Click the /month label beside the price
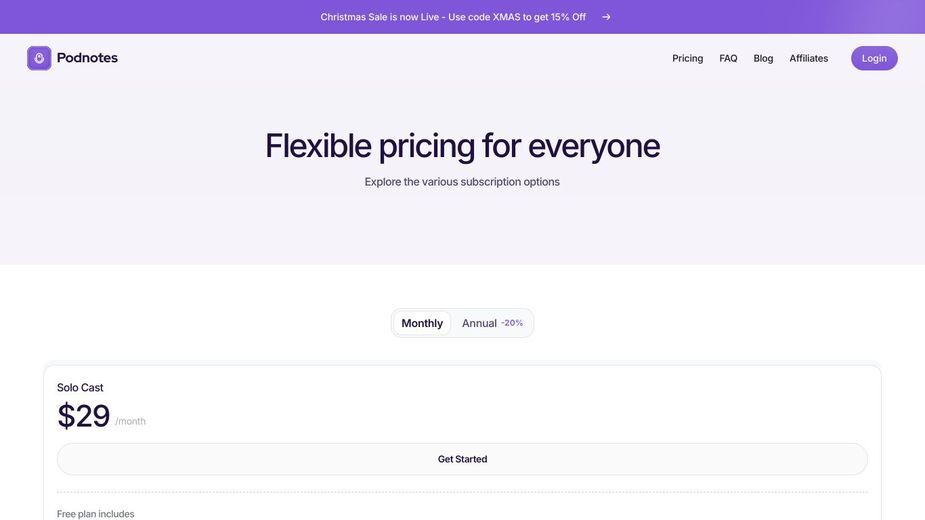The height and width of the screenshot is (520, 925). click(130, 421)
